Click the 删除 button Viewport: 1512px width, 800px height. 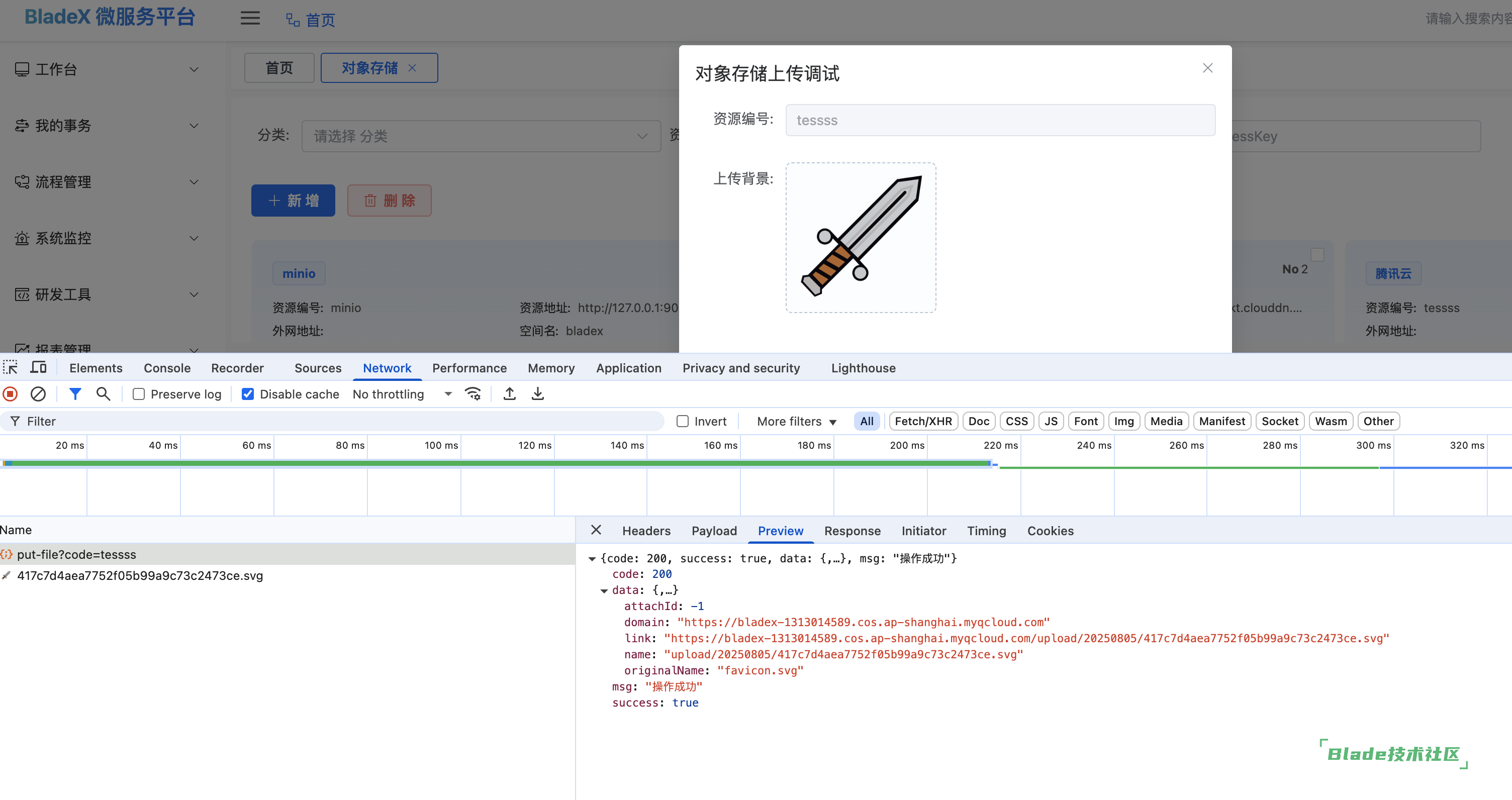point(389,200)
